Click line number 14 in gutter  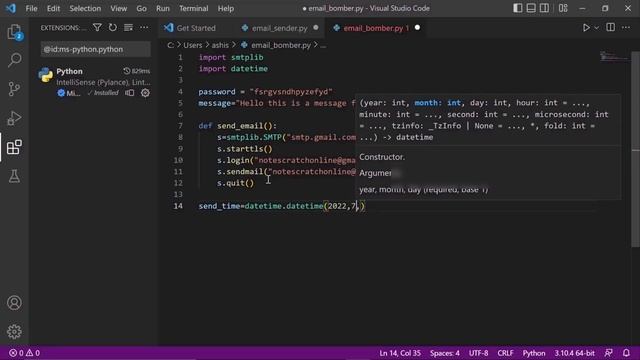tap(178, 206)
